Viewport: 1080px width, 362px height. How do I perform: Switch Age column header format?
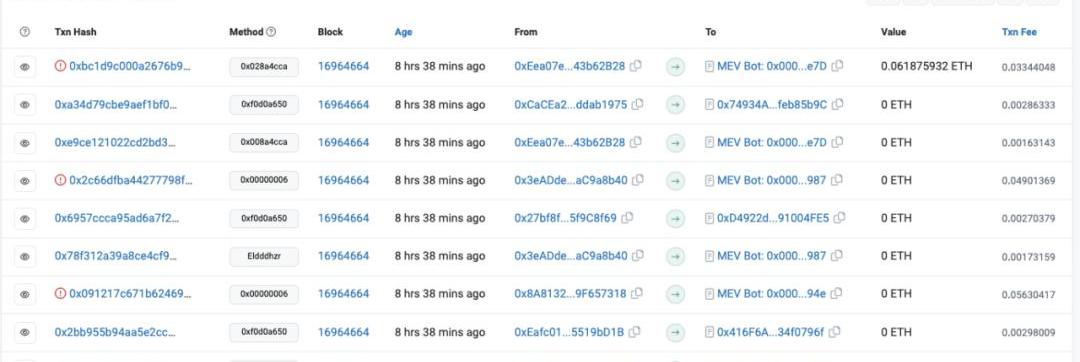click(404, 32)
